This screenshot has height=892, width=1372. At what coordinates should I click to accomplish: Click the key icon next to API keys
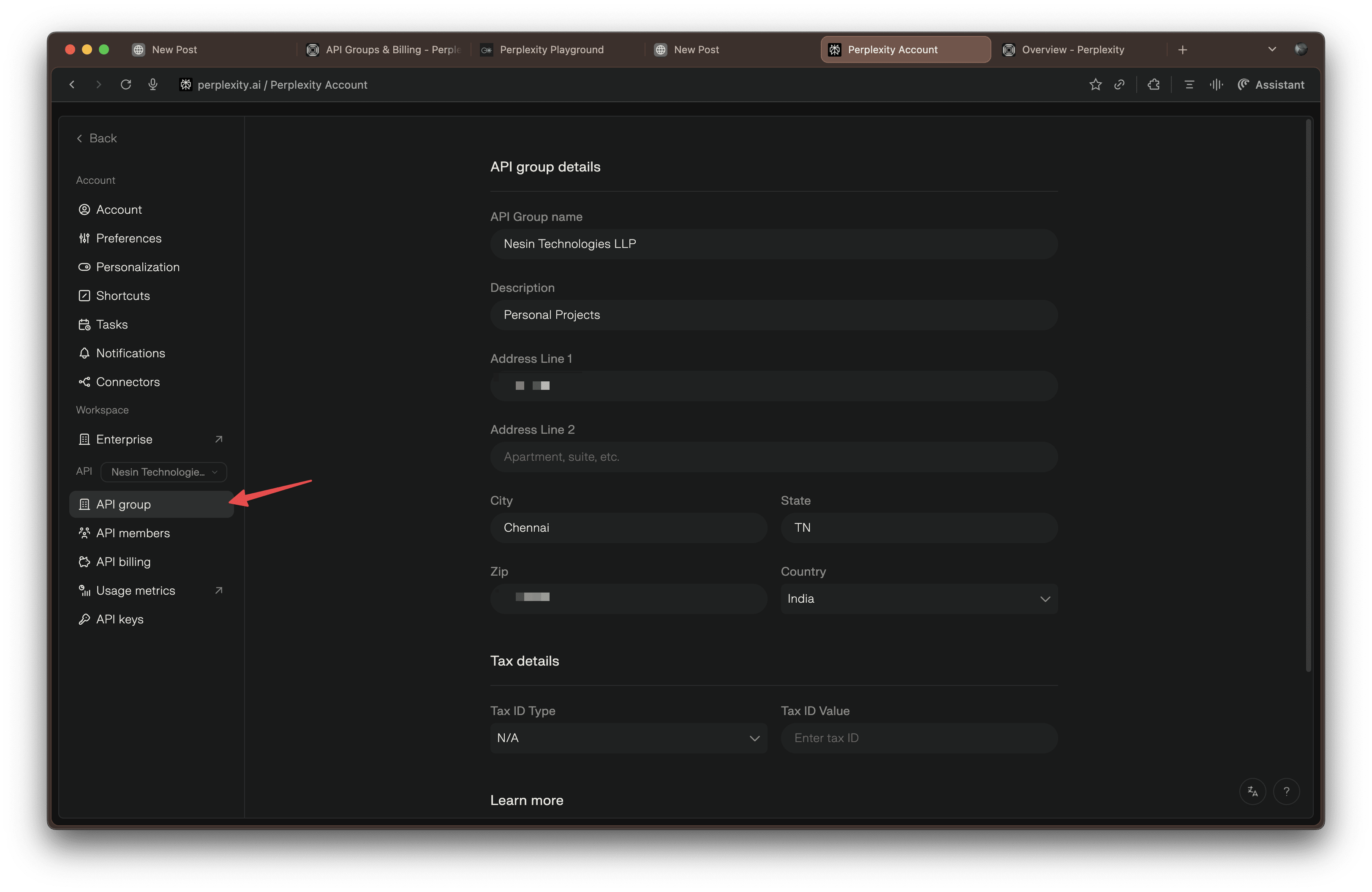click(84, 620)
